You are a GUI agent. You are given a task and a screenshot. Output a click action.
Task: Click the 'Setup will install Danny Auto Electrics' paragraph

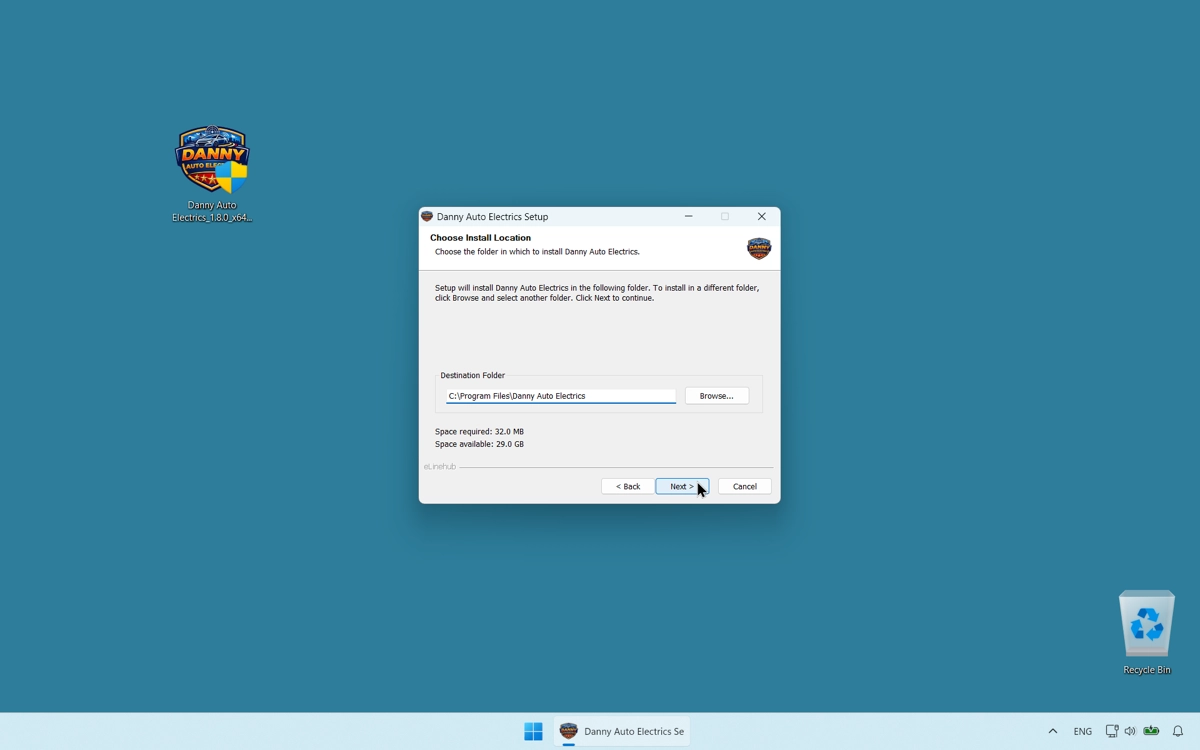(x=597, y=293)
